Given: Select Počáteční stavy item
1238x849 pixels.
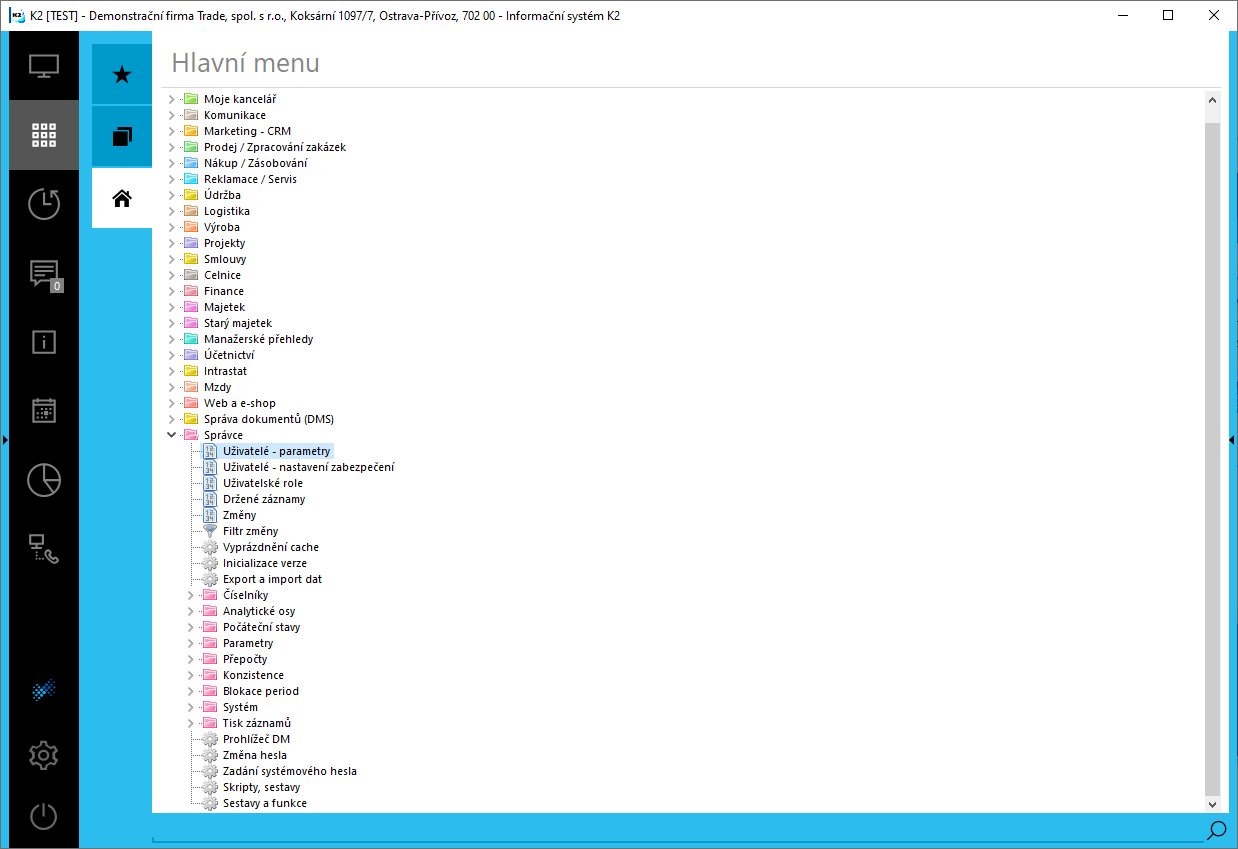Looking at the screenshot, I should [261, 627].
